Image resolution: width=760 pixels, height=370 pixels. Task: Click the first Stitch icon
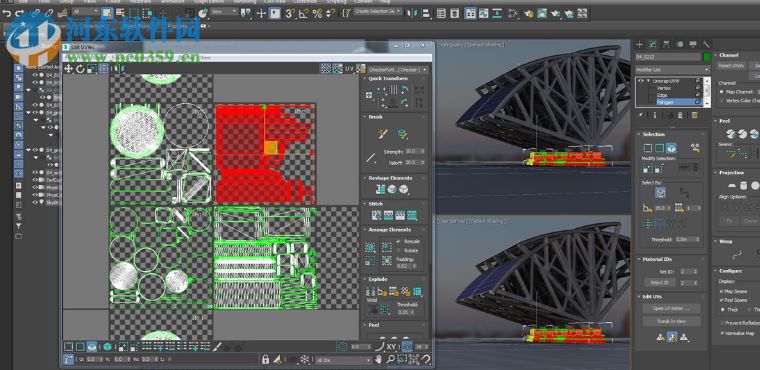click(376, 215)
